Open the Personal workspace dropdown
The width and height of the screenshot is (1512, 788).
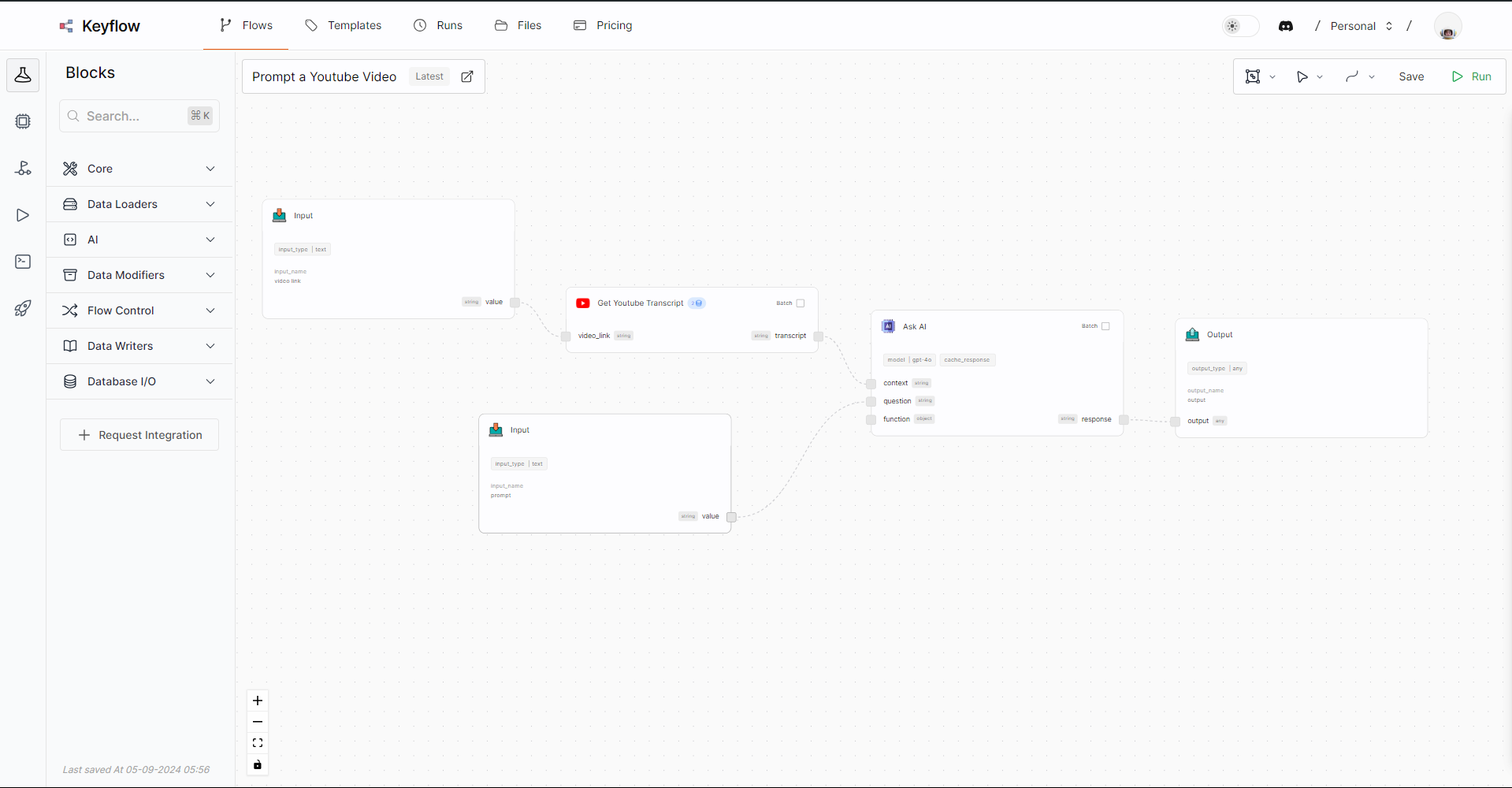pos(1362,26)
